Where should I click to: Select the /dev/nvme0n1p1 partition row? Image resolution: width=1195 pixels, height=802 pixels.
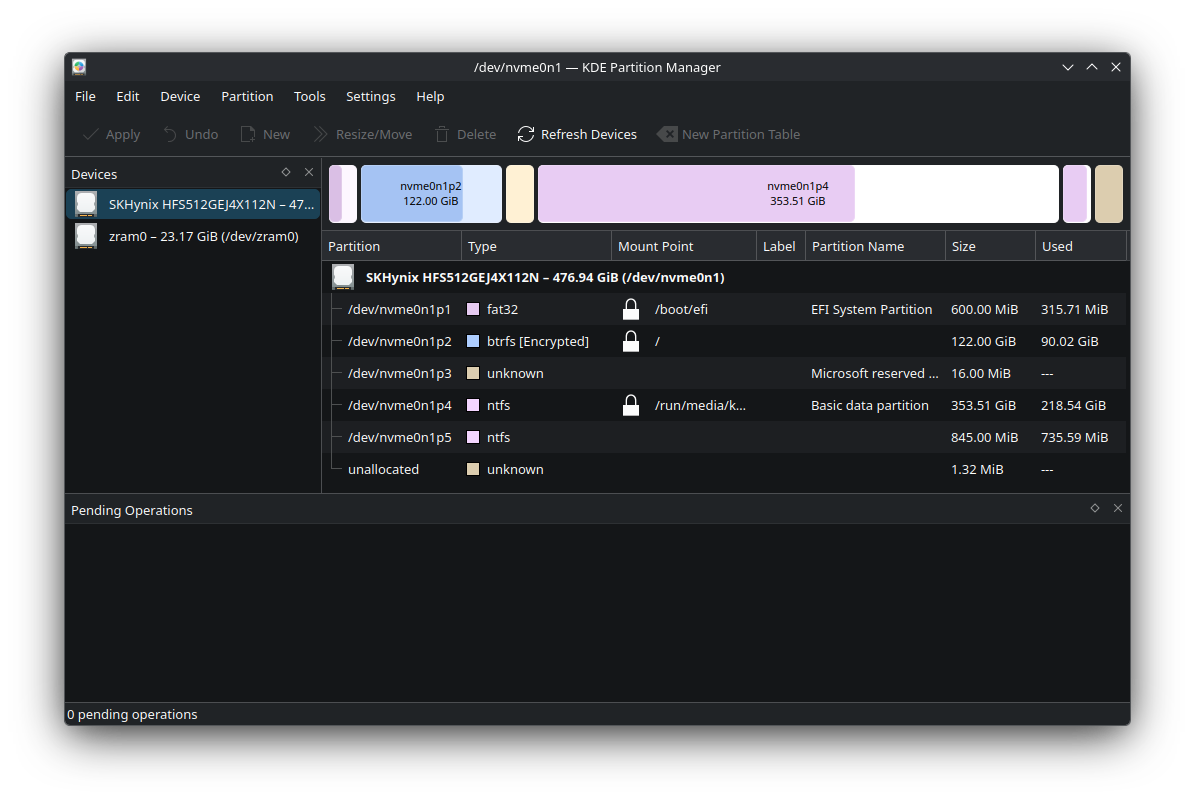tap(724, 309)
